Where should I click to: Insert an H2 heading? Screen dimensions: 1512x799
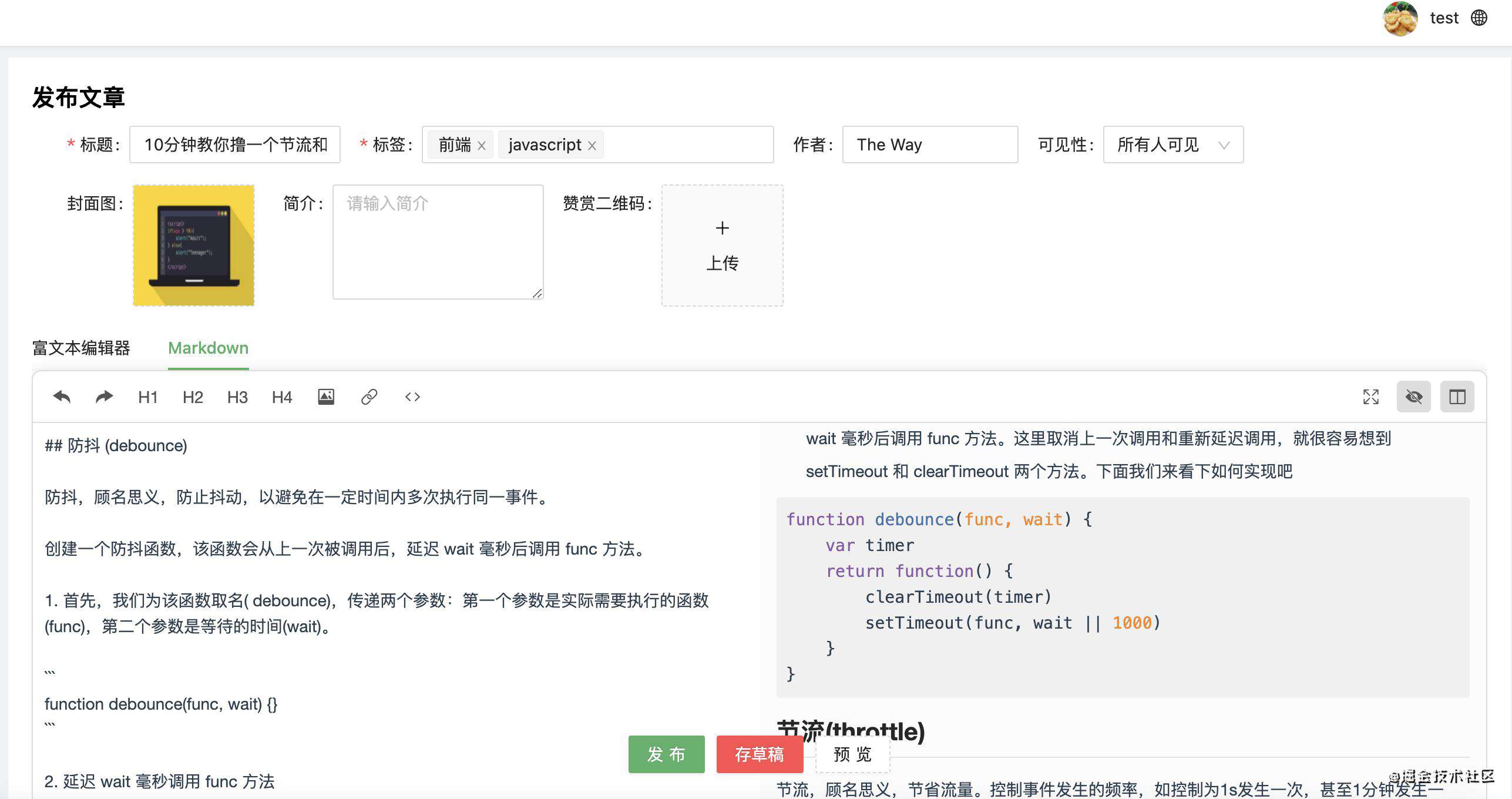193,398
